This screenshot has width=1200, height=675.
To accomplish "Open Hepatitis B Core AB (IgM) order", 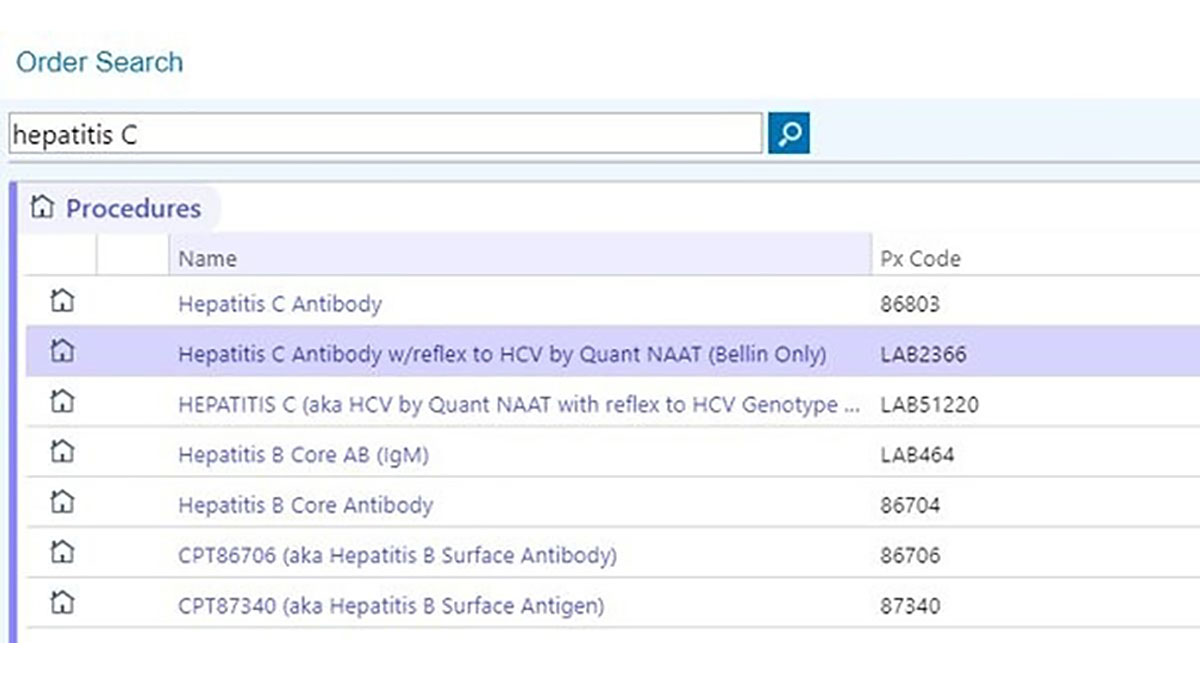I will coord(302,455).
